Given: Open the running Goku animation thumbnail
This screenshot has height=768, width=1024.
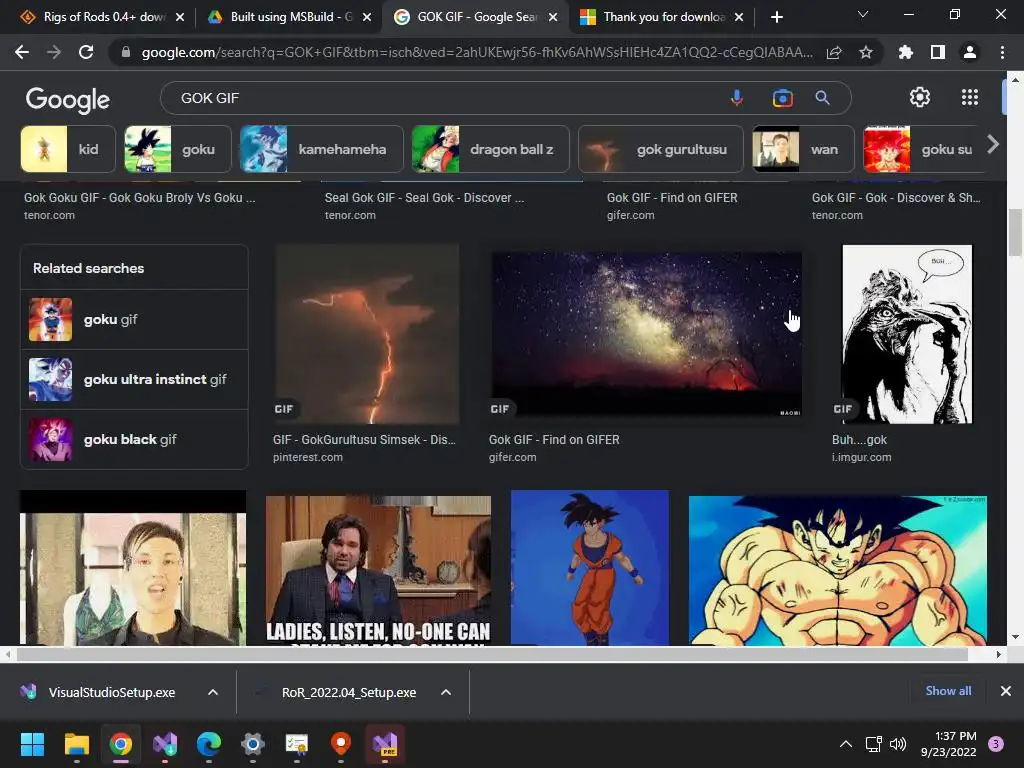Looking at the screenshot, I should pyautogui.click(x=590, y=568).
